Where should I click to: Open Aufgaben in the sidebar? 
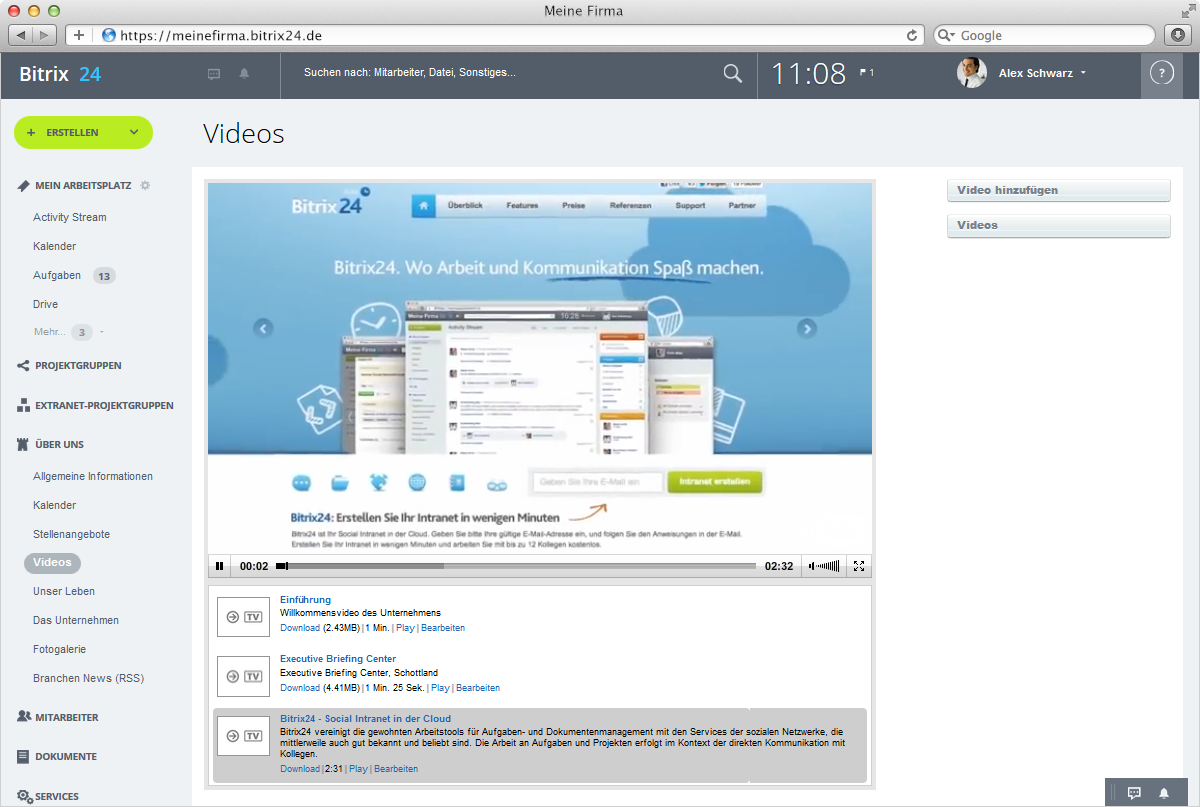(57, 275)
